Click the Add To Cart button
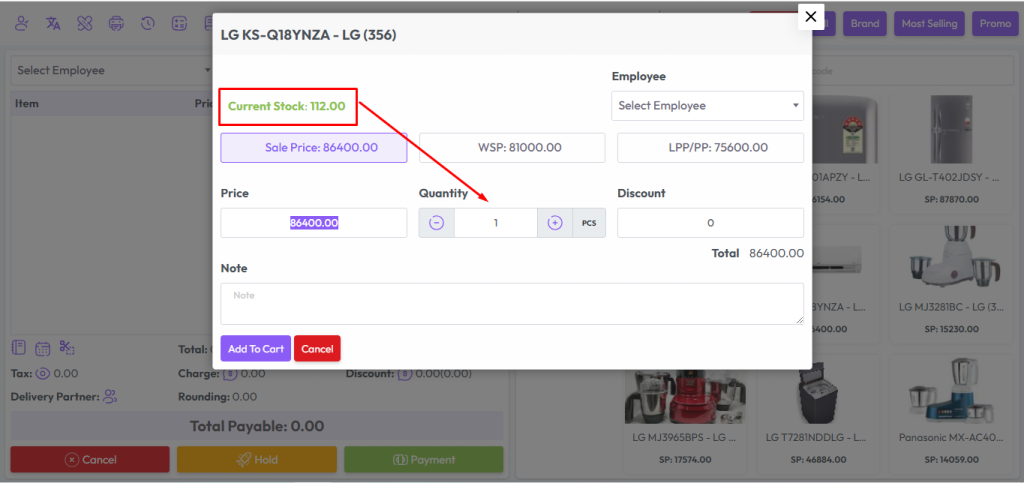1024x483 pixels. pos(256,349)
